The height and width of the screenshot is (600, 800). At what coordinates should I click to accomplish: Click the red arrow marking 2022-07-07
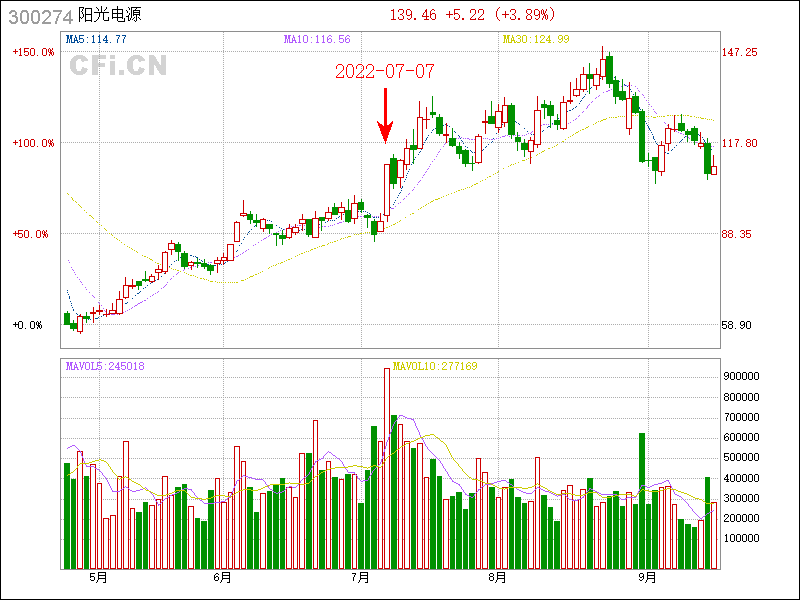(385, 115)
